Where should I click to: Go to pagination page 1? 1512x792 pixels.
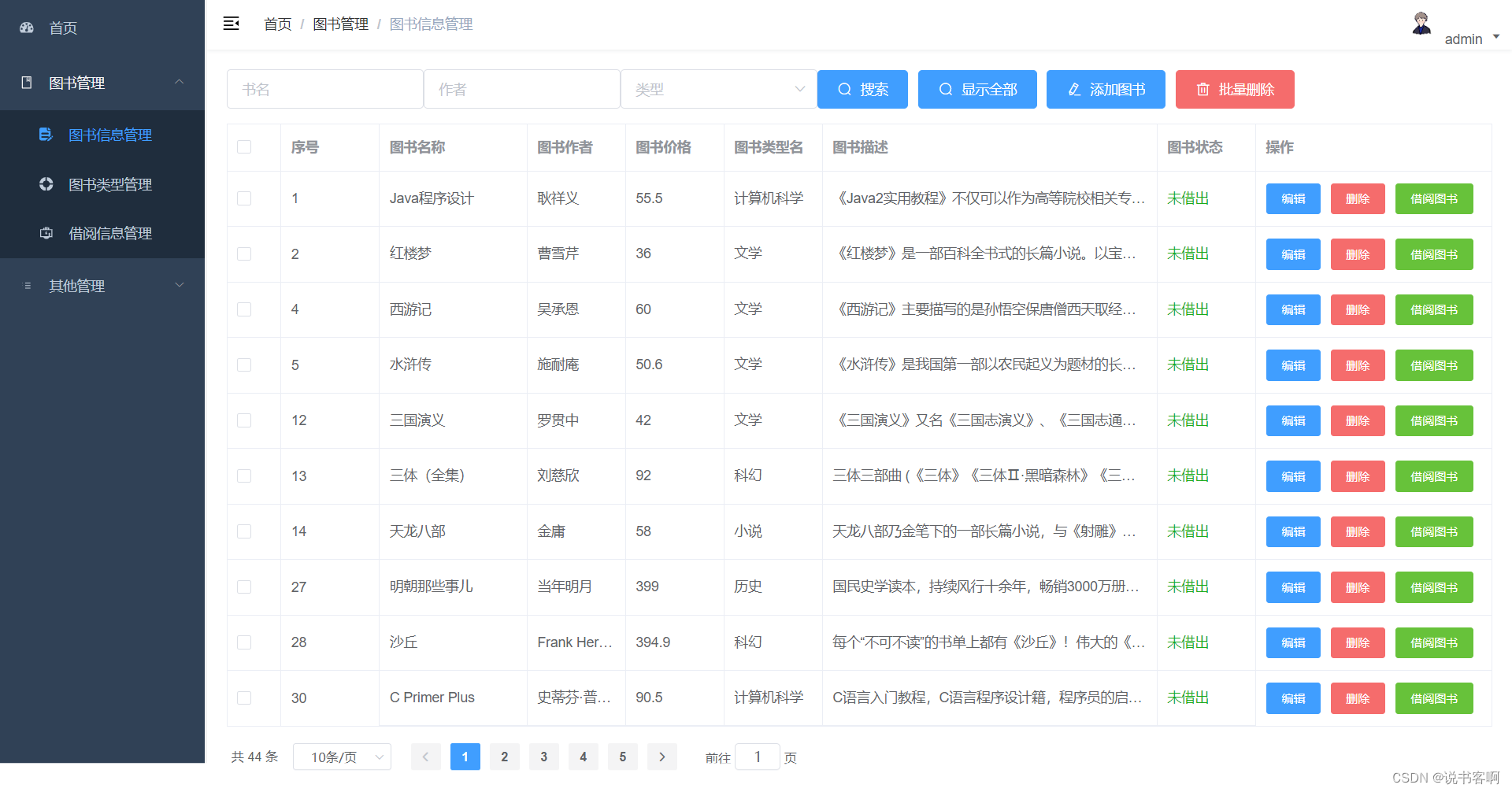point(465,757)
